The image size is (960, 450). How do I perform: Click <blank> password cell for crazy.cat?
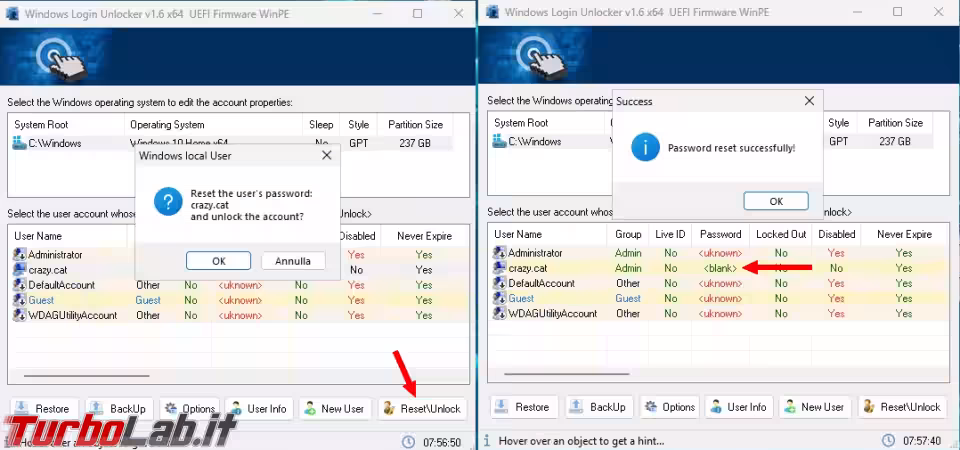pos(721,268)
